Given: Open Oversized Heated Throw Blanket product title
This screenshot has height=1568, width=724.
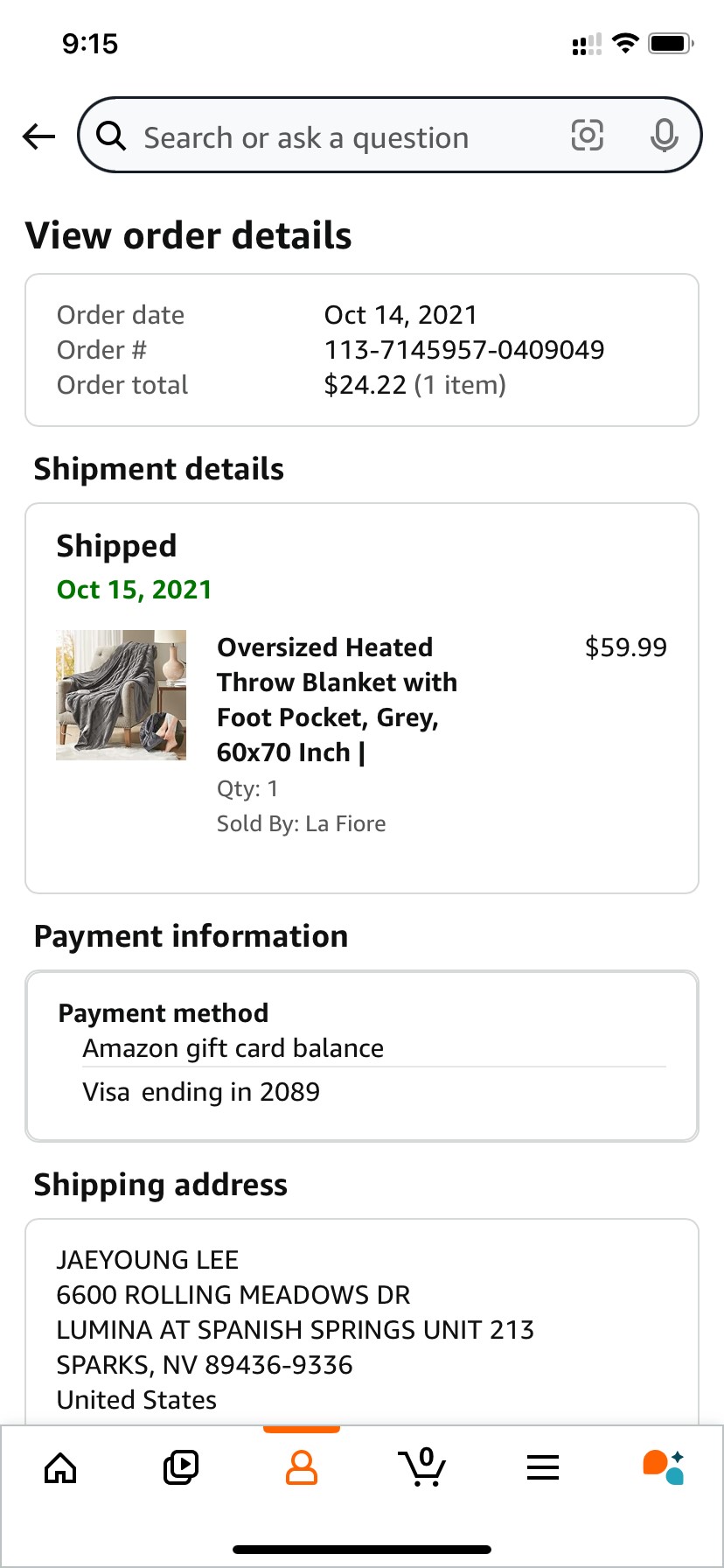Looking at the screenshot, I should (338, 699).
